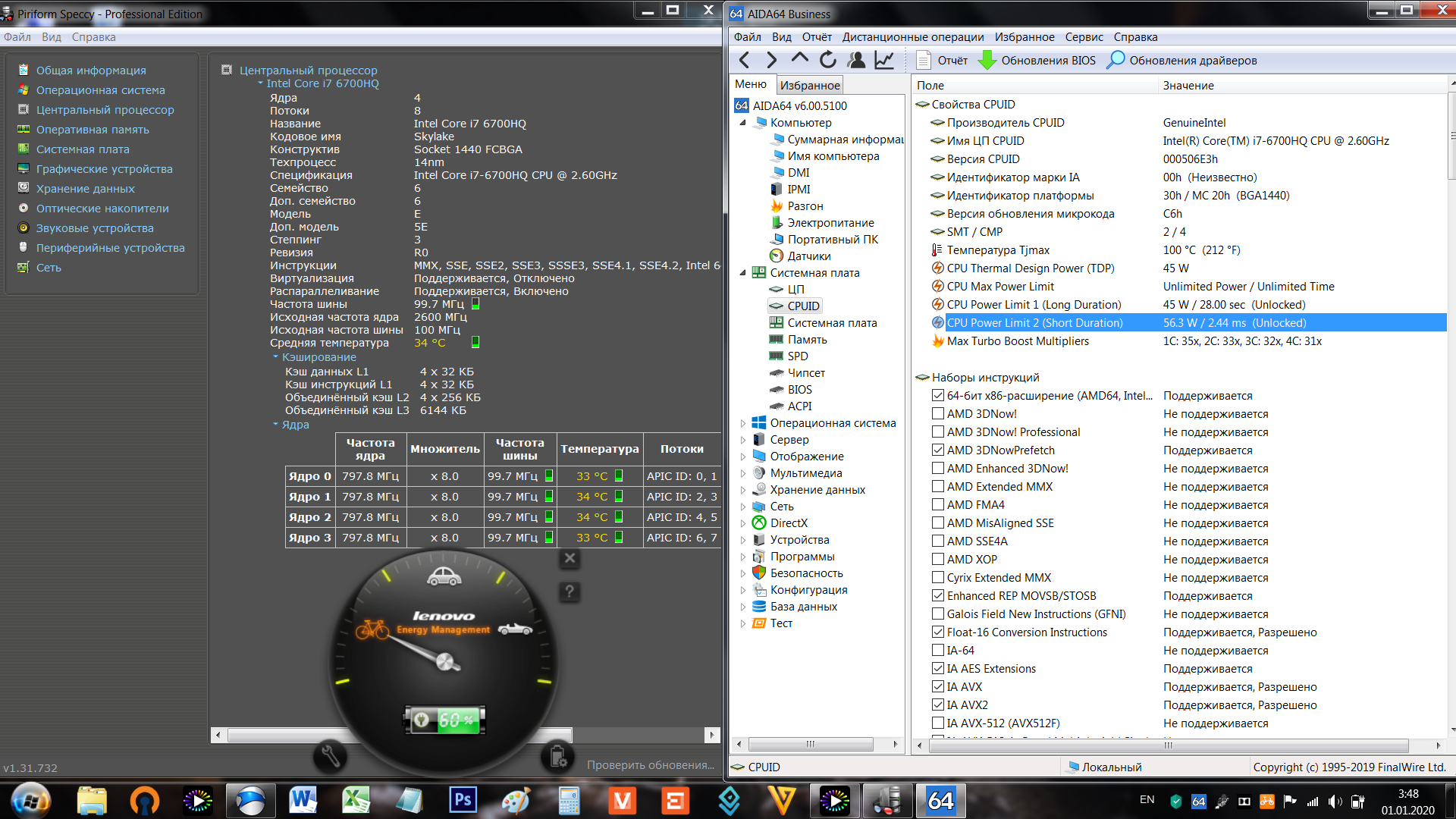This screenshot has width=1456, height=819.
Task: Toggle 64-бит x86-расширение checkbox
Action: [938, 396]
